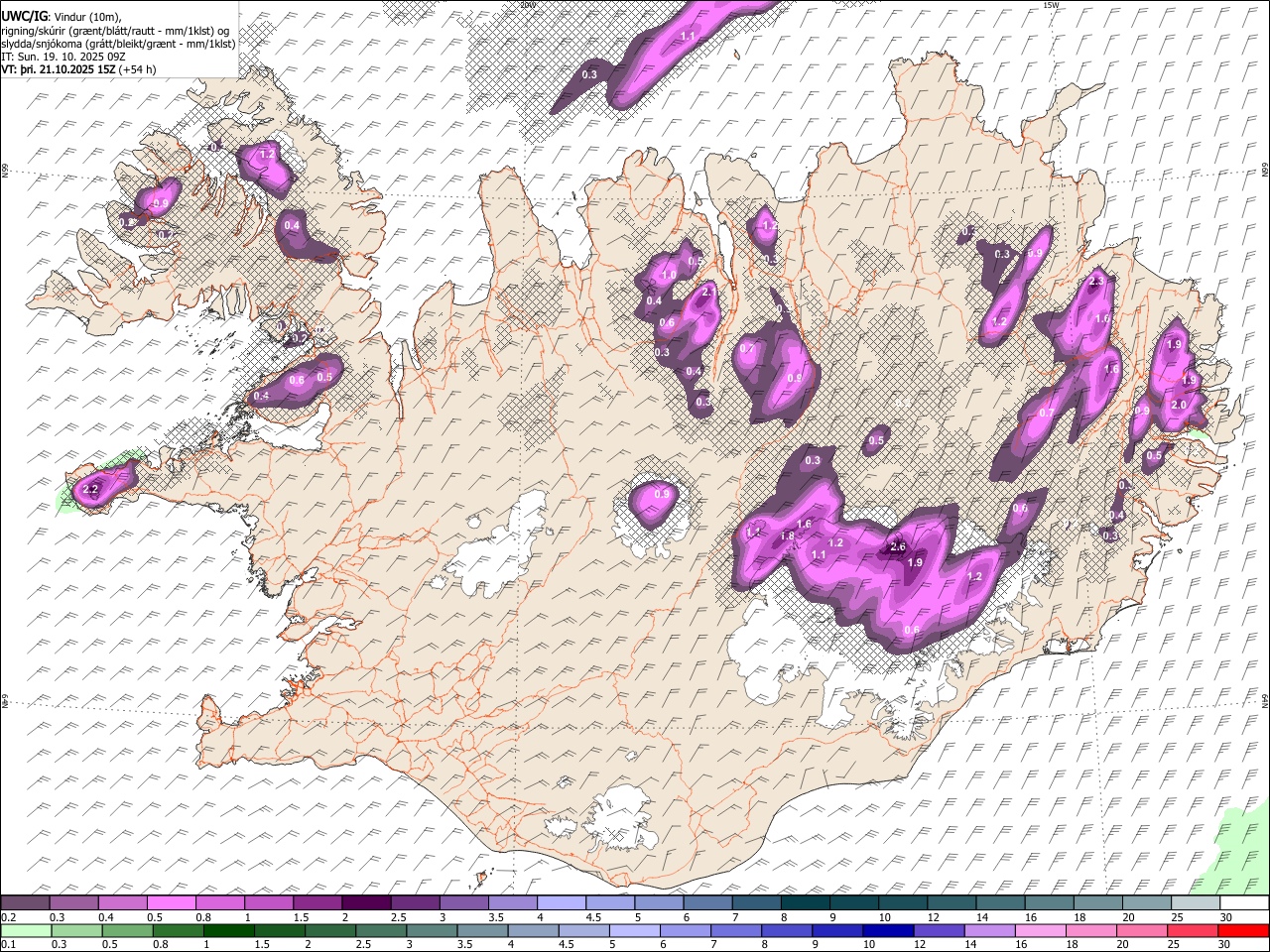The image size is (1270, 952).
Task: Click the 2.0 value near the east coast
Action: [x=1179, y=405]
